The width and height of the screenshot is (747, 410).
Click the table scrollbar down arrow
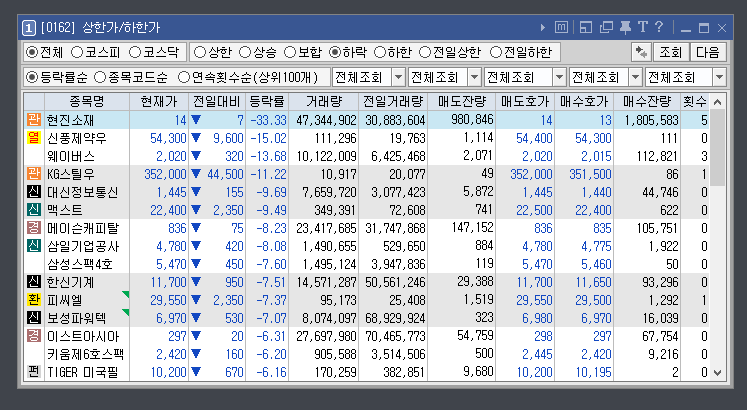[x=718, y=373]
